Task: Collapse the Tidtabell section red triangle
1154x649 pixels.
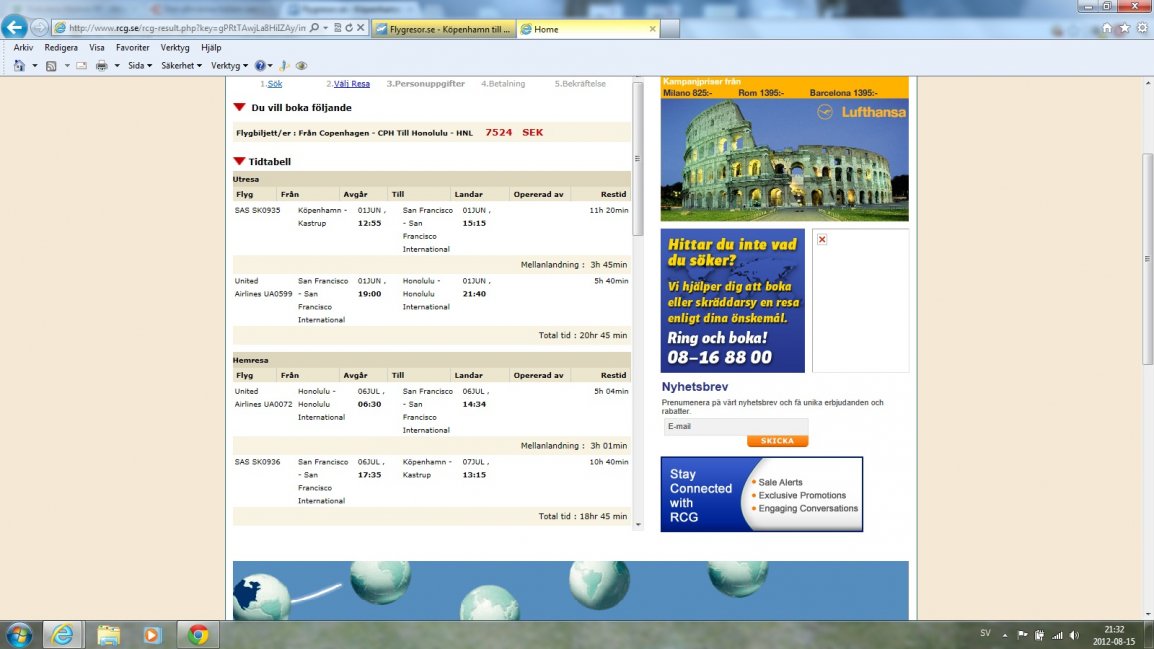Action: tap(239, 161)
